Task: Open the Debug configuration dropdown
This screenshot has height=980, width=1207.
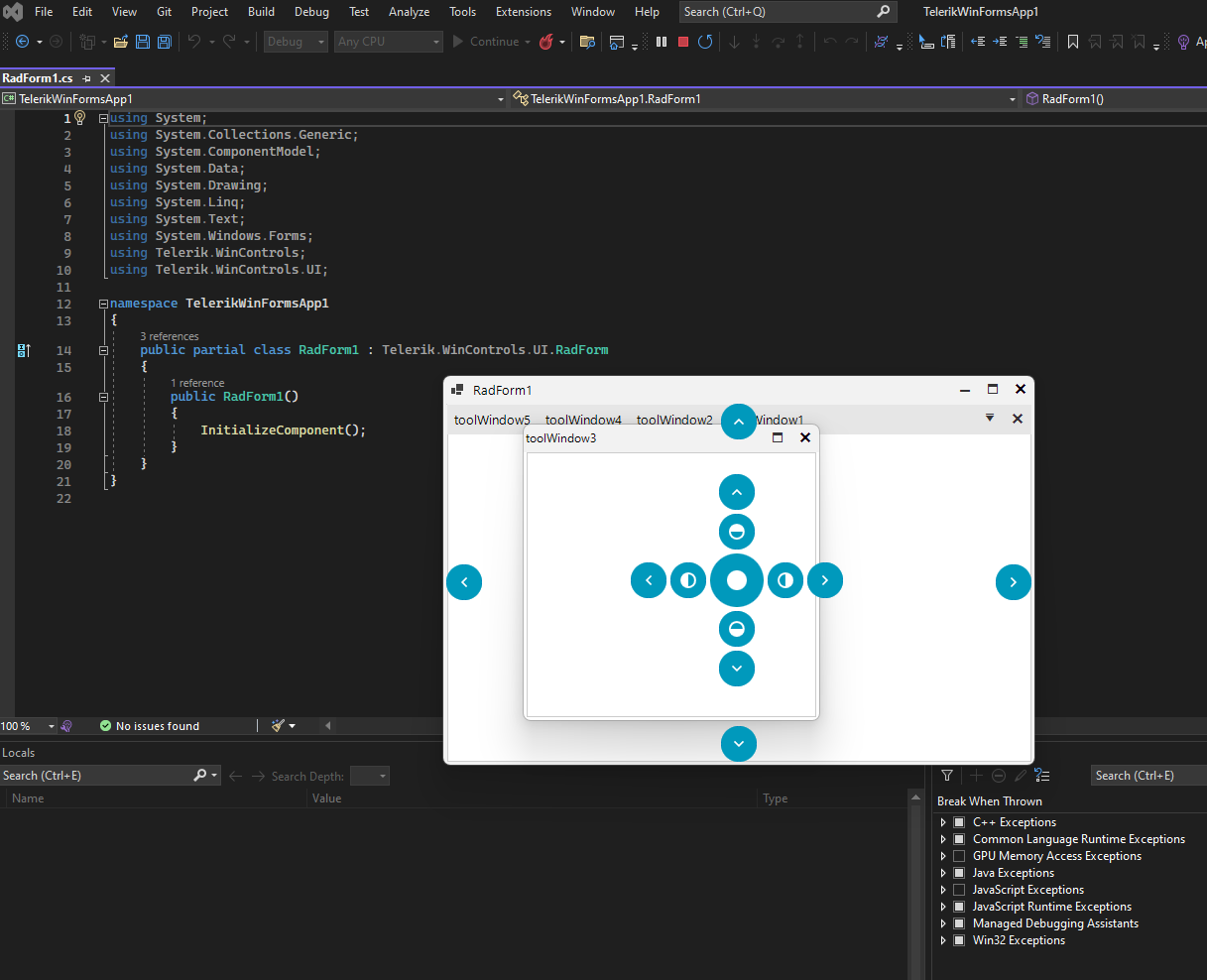Action: 295,42
